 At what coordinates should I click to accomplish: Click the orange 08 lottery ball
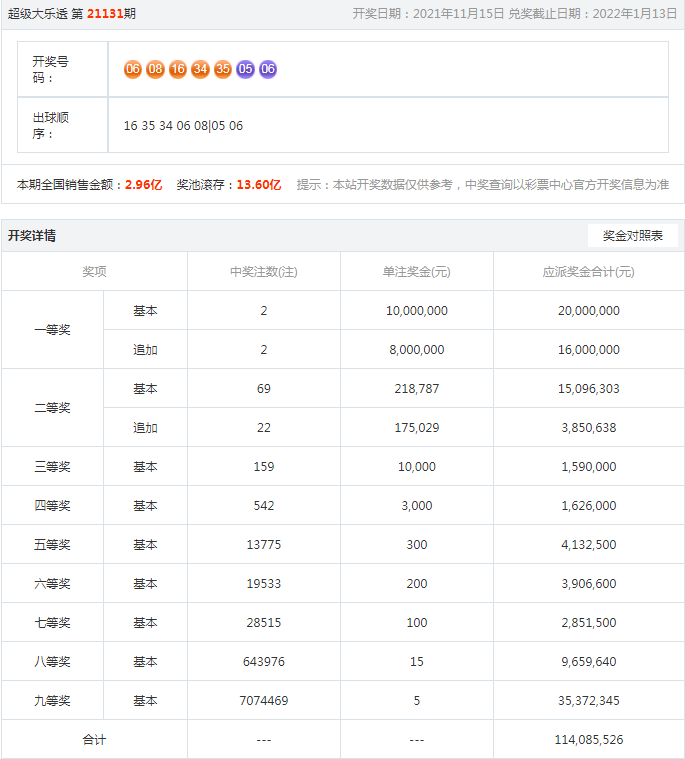[155, 69]
